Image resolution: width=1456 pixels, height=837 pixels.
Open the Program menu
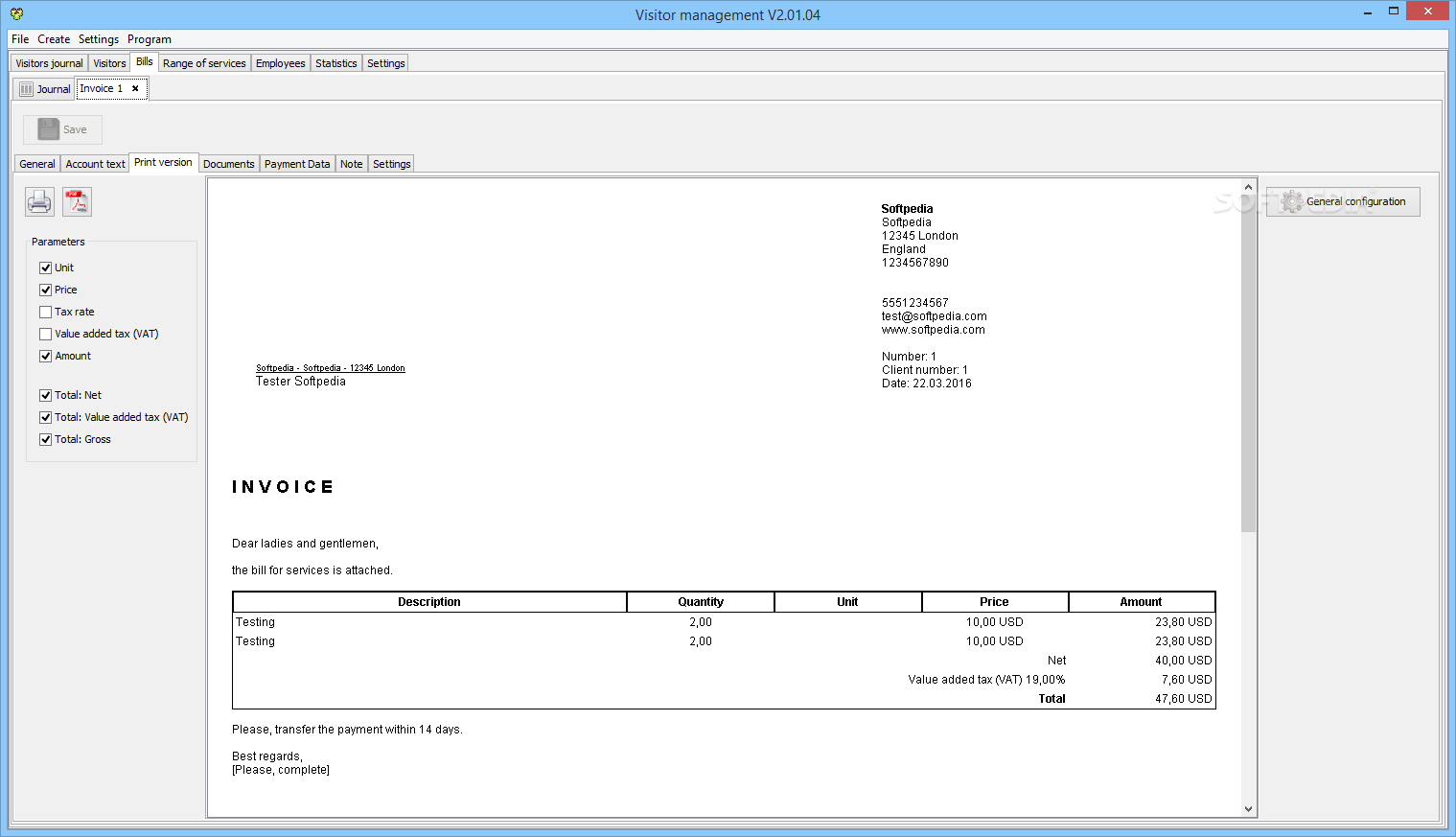coord(150,39)
